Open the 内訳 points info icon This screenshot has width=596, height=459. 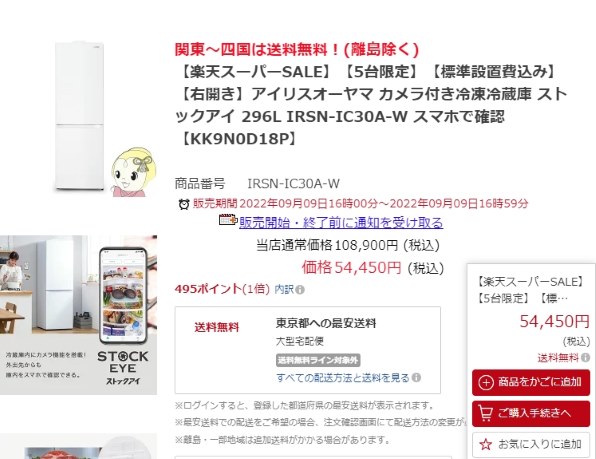point(300,290)
